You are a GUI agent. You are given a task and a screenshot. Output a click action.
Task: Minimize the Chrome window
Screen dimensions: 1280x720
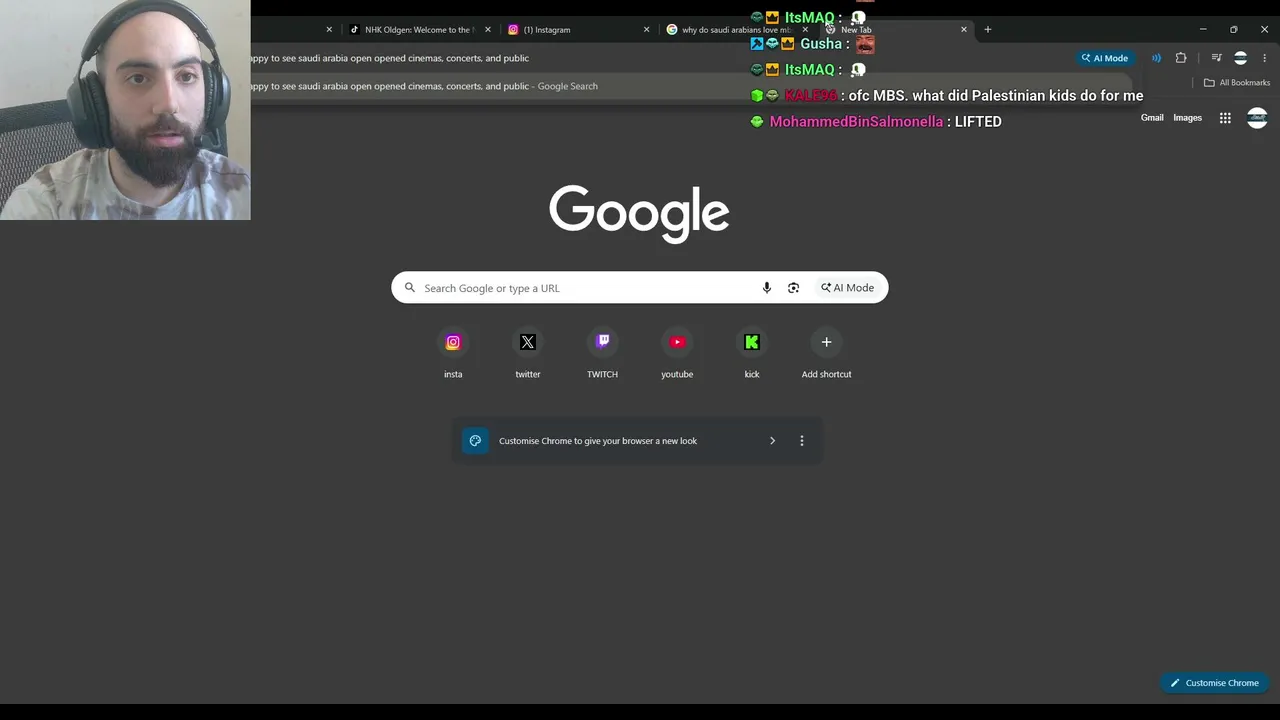pos(1203,30)
